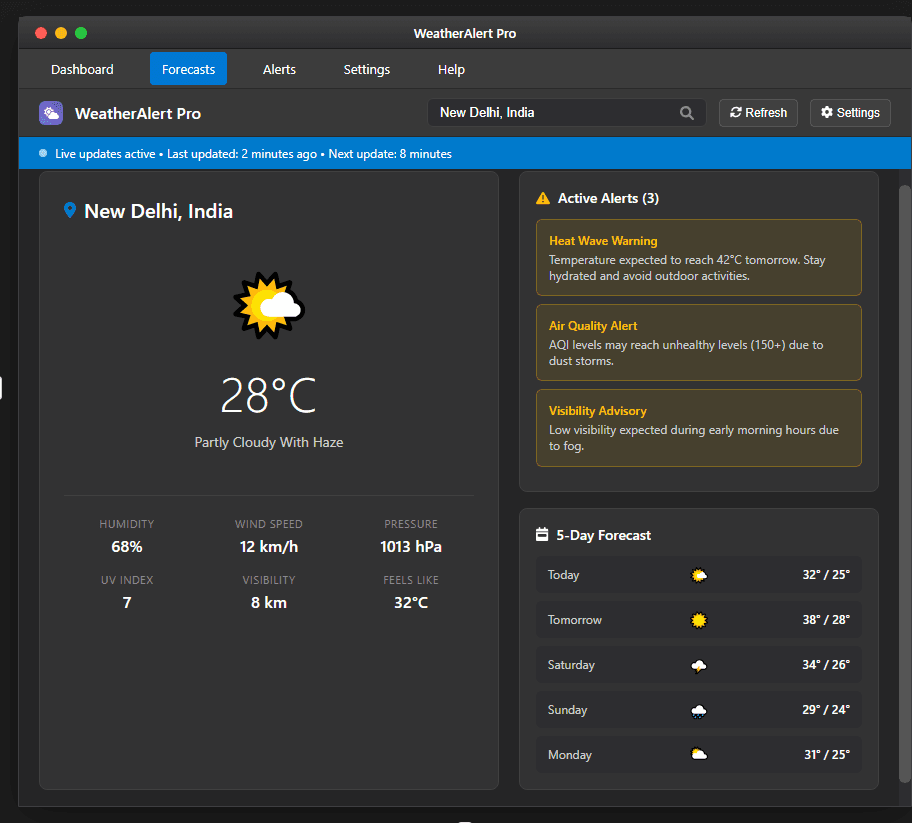
Task: Focus the New Delhi, India search field
Action: [555, 113]
